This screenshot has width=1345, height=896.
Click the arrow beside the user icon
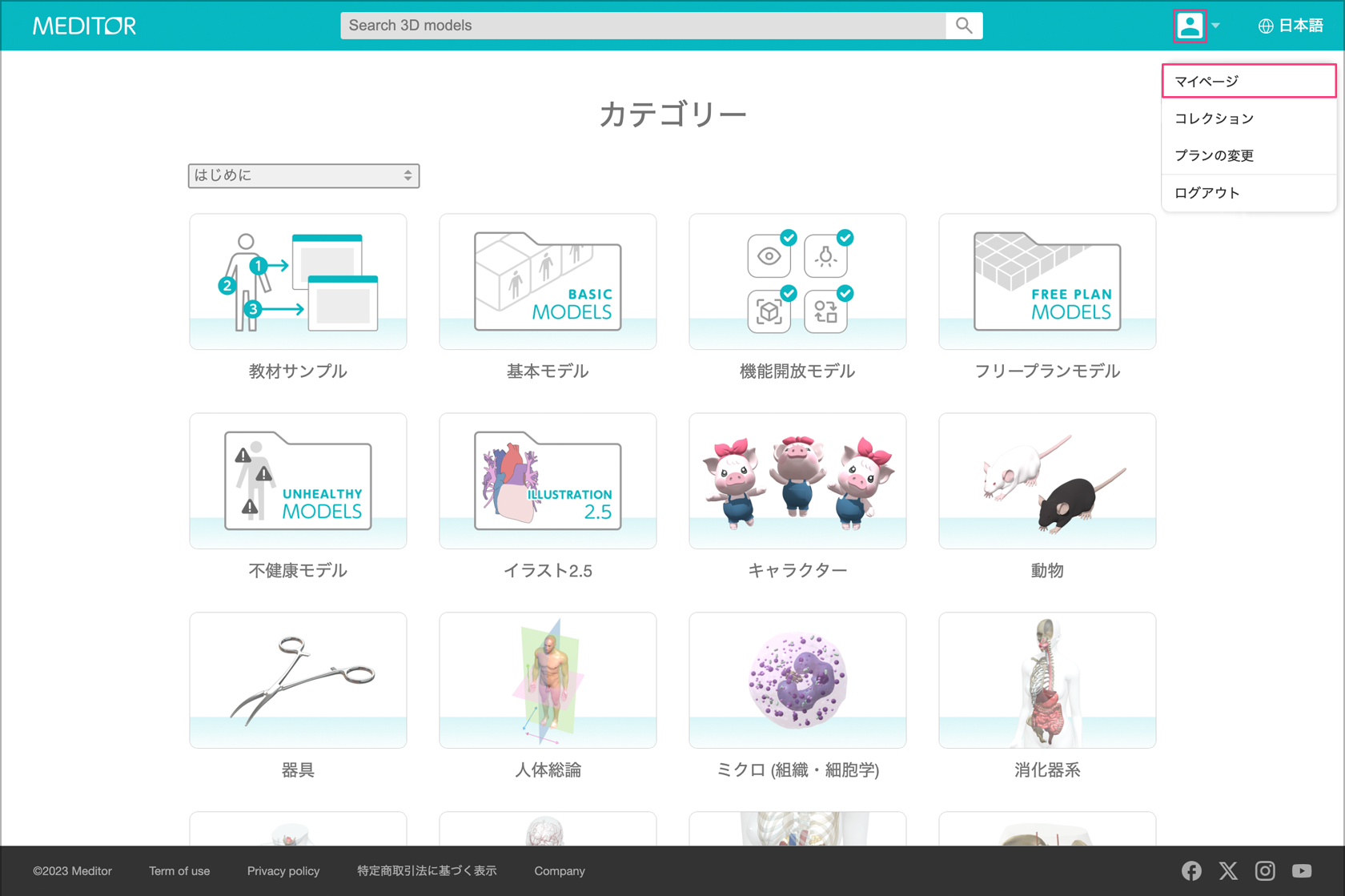tap(1216, 26)
